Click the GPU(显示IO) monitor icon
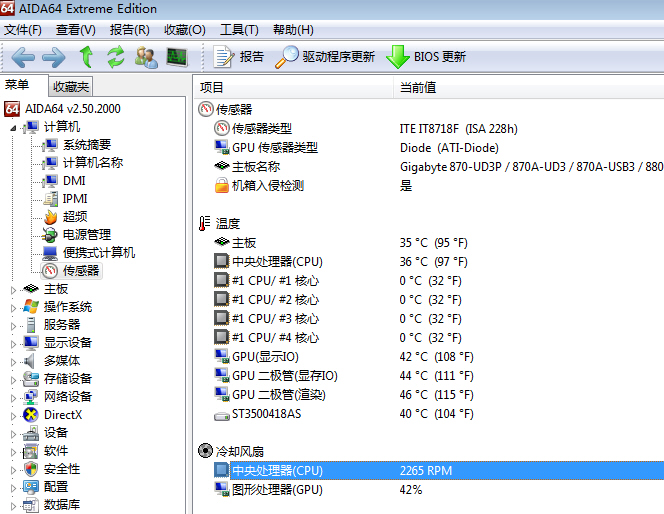664x514 pixels. click(221, 356)
